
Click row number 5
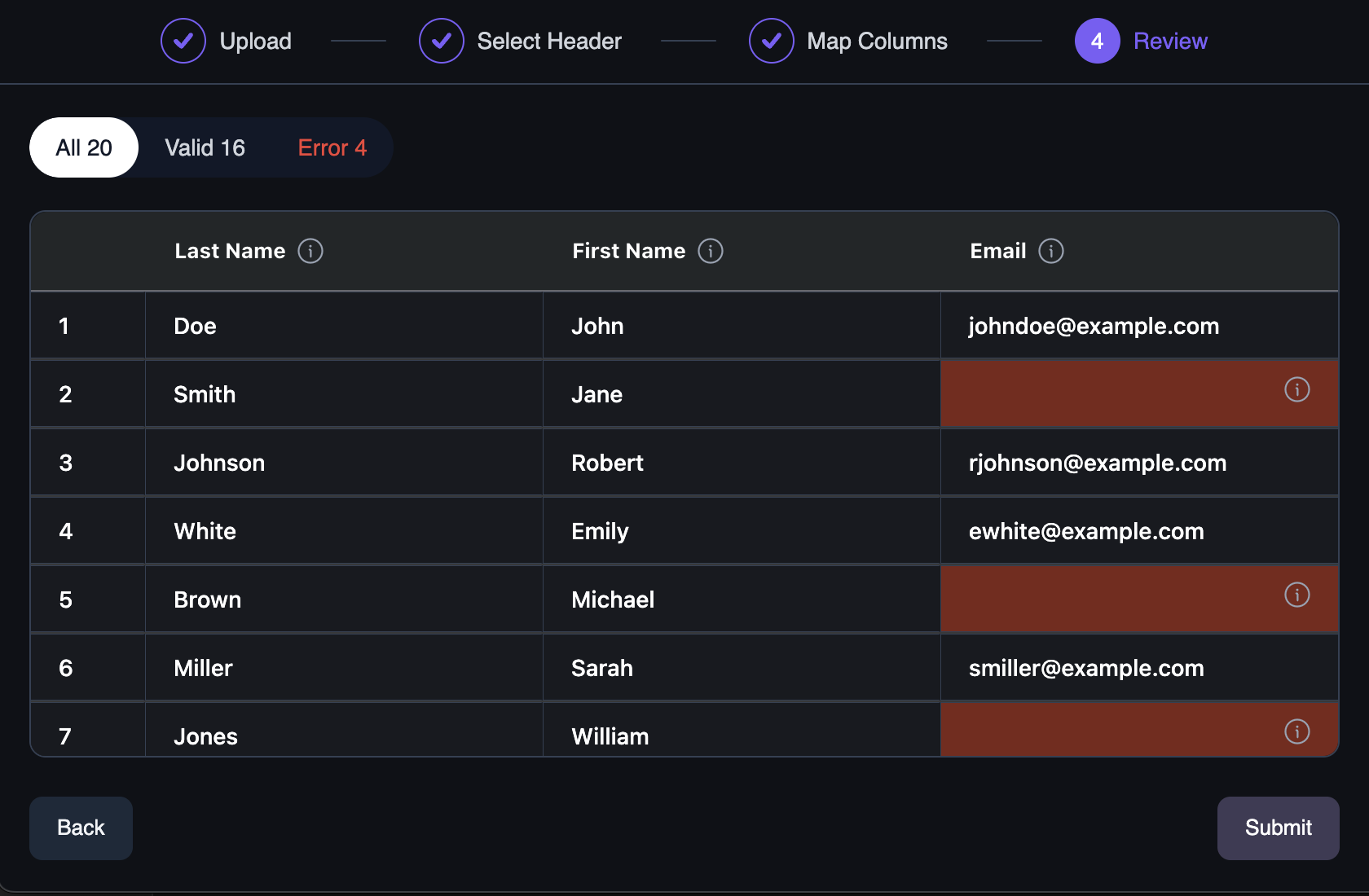[x=88, y=600]
